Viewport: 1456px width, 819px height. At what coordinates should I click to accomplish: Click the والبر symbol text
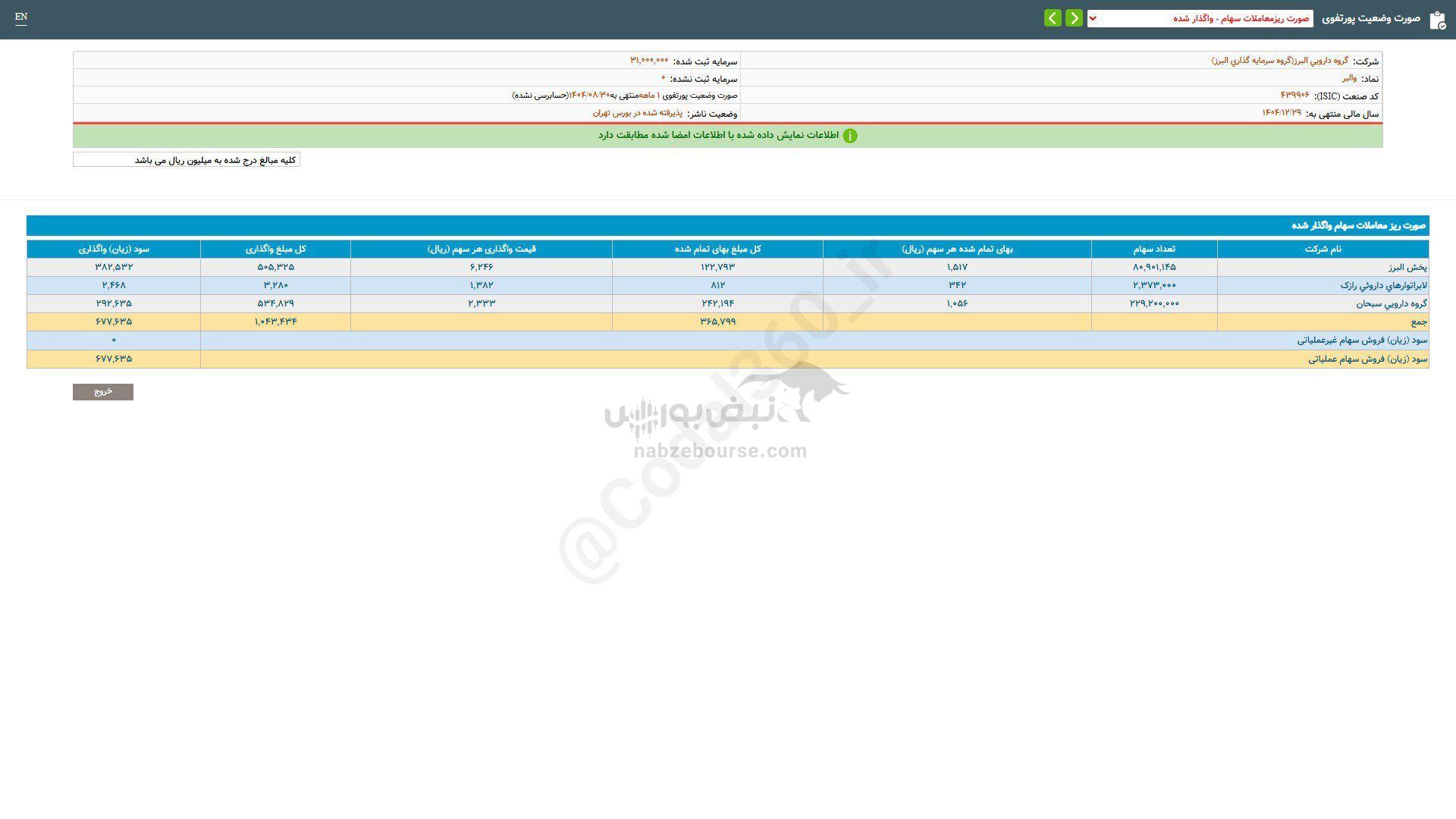click(x=1349, y=78)
